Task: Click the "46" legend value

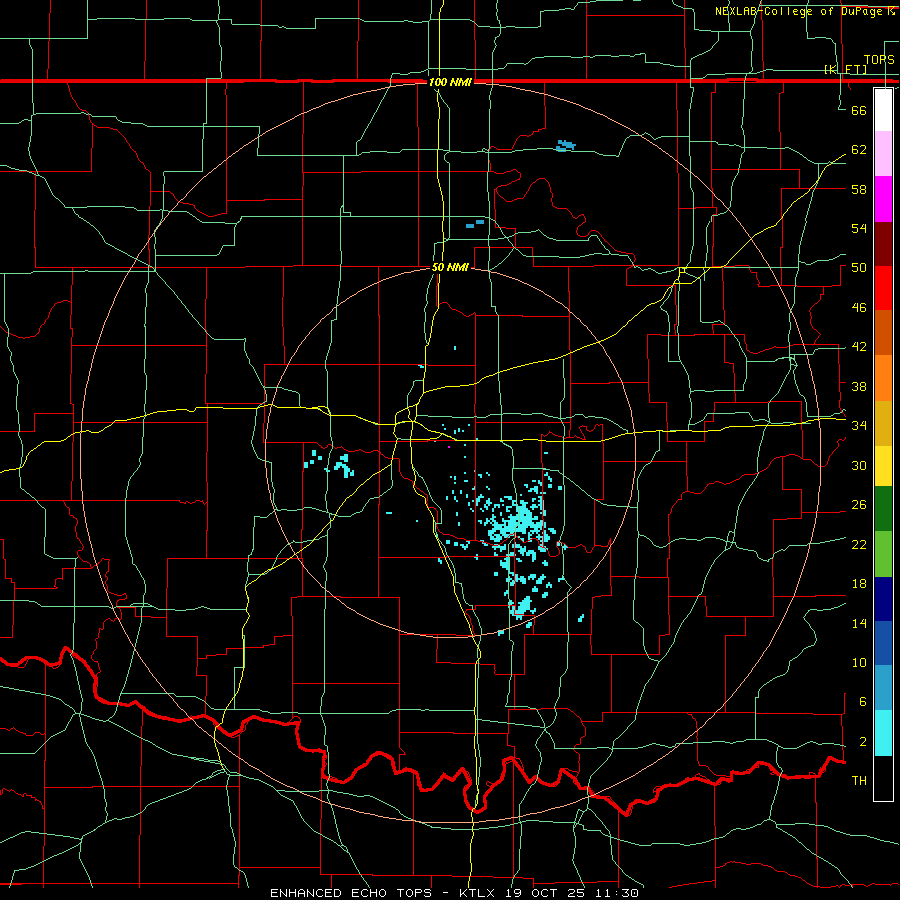Action: [x=859, y=308]
